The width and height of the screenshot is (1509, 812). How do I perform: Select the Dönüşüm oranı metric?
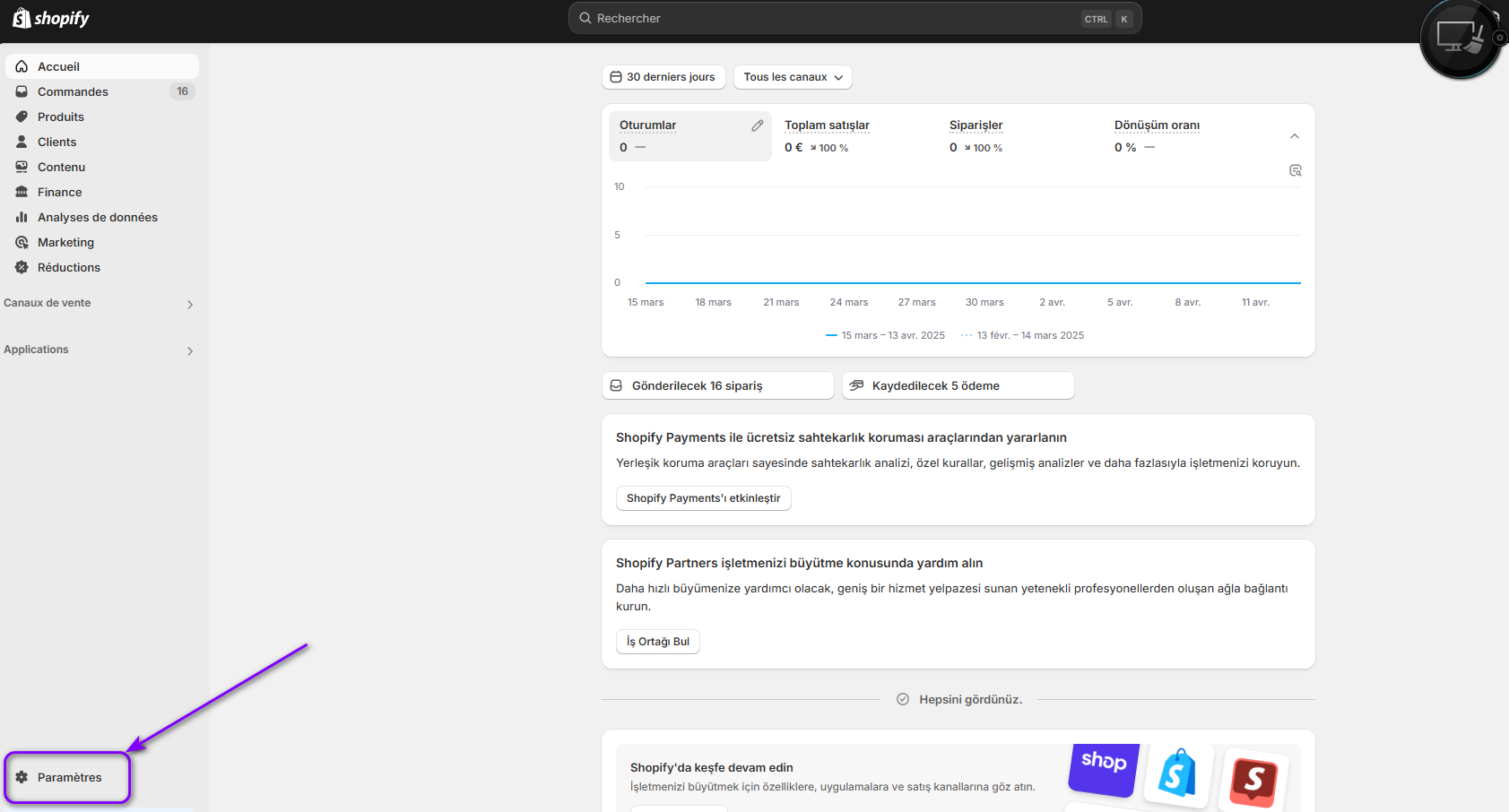1184,136
